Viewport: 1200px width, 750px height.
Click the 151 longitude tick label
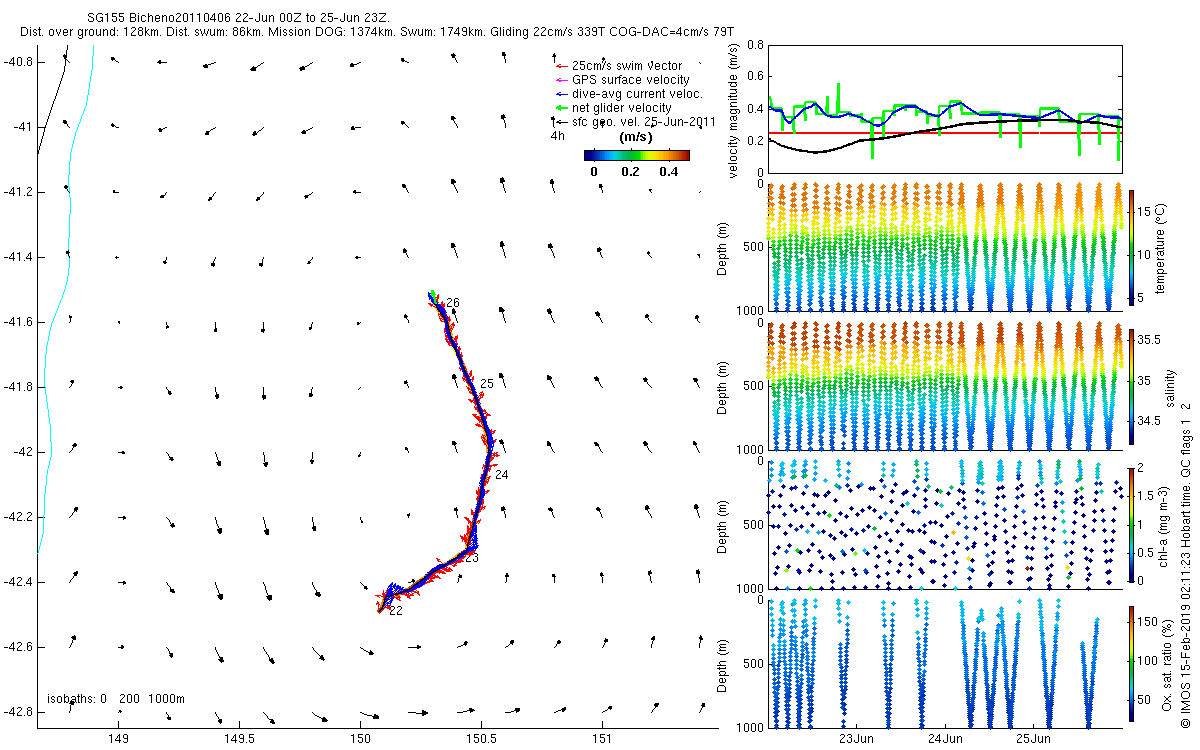click(602, 739)
